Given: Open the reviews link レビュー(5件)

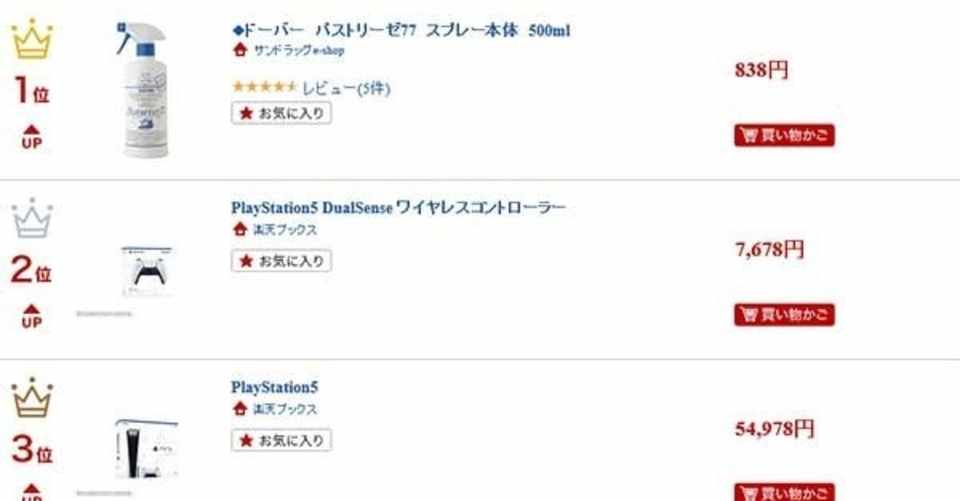Looking at the screenshot, I should coord(346,89).
